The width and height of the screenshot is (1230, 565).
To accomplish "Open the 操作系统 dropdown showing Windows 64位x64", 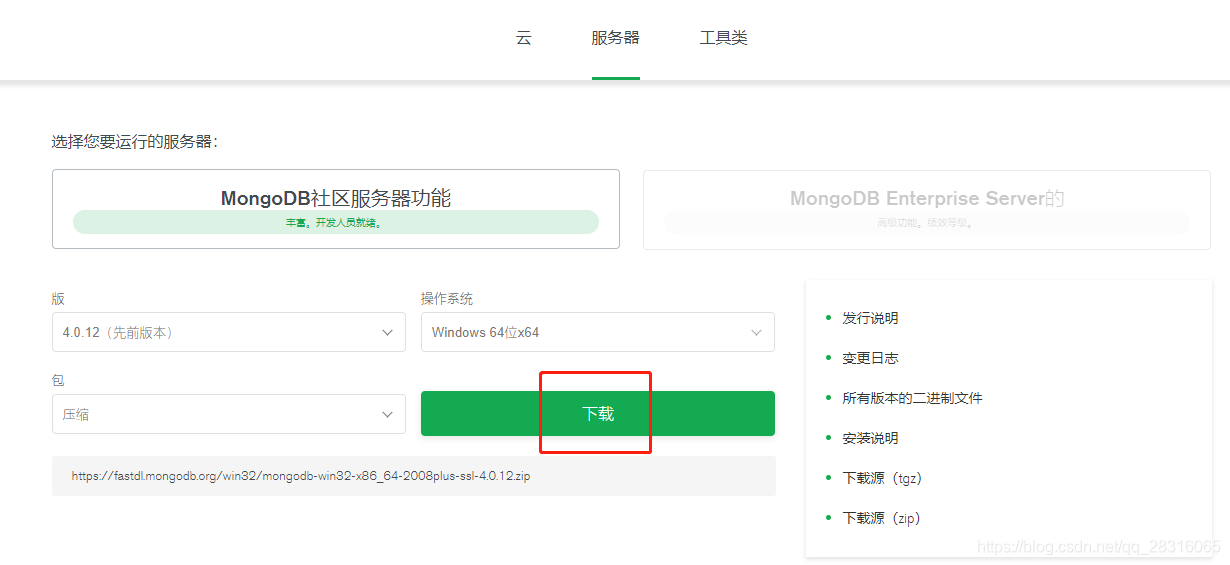I will (x=598, y=332).
